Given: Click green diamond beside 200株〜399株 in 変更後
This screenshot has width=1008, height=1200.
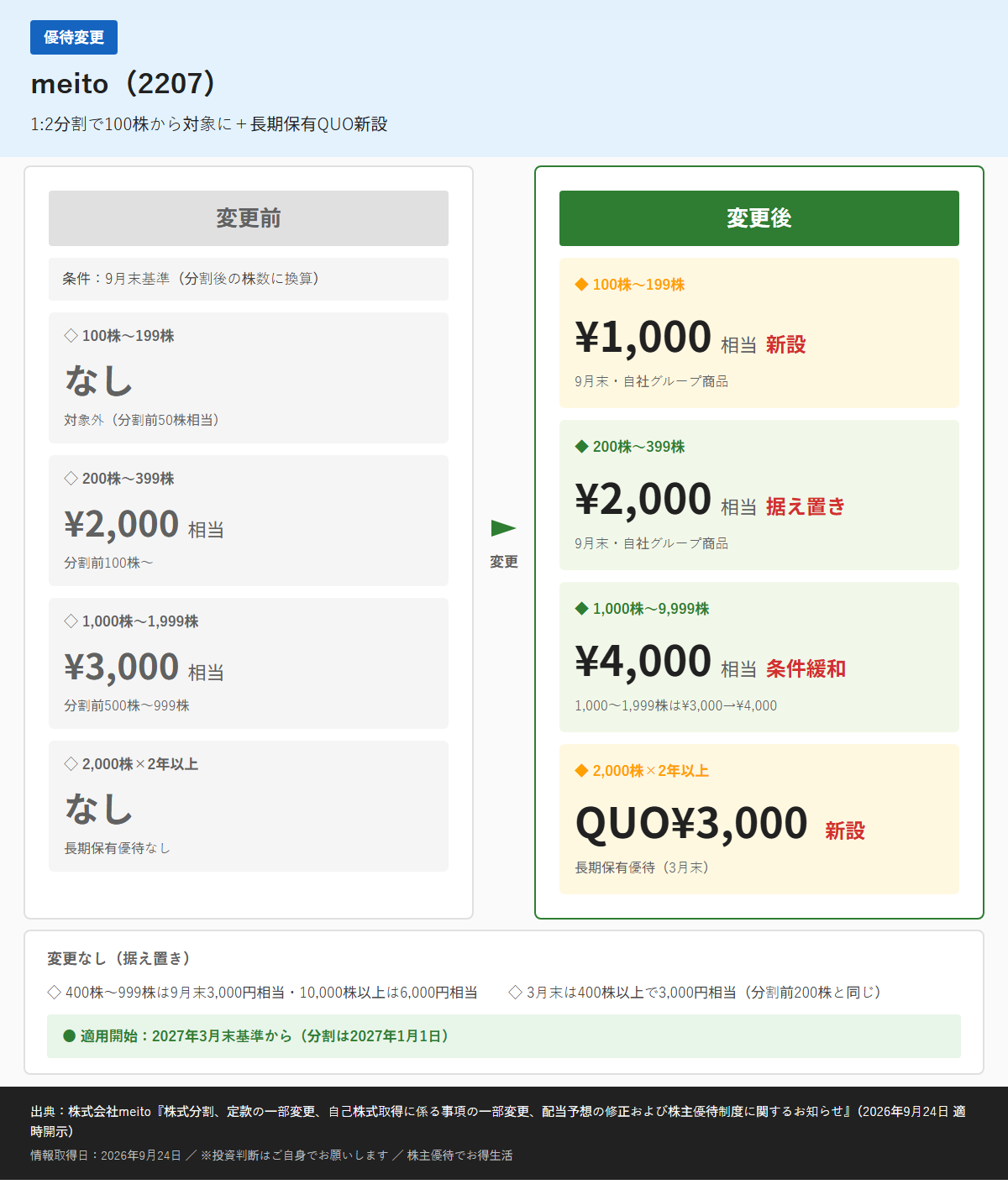Looking at the screenshot, I should [581, 447].
